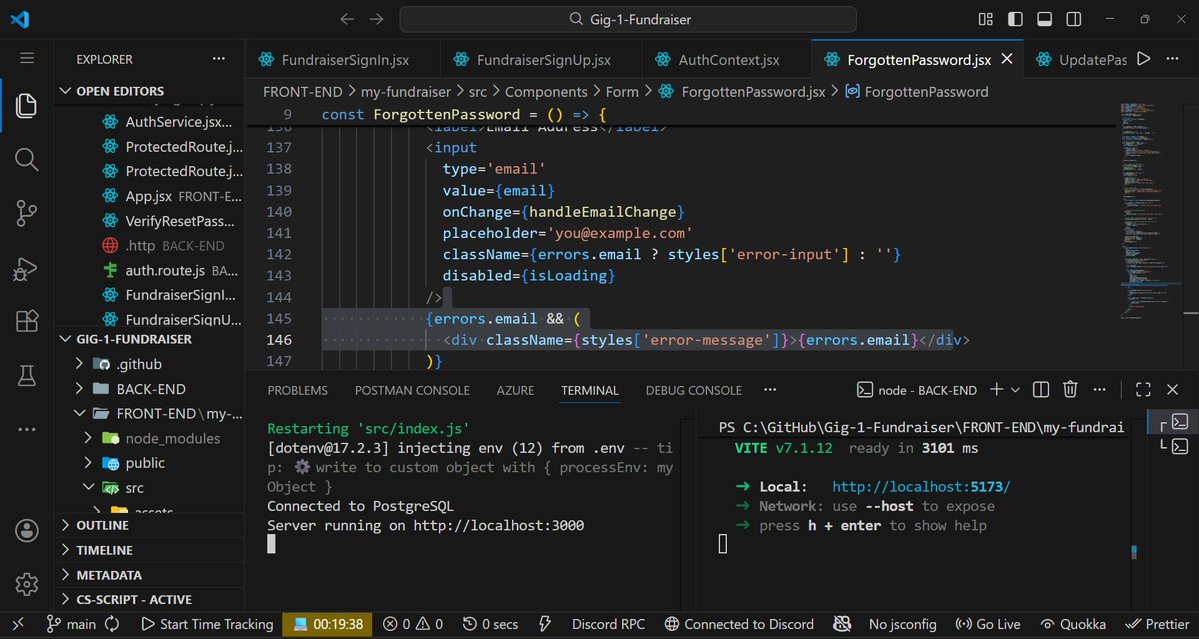Switch to the FundraiserSignUp.jsx tab
This screenshot has width=1199, height=639.
[541, 60]
